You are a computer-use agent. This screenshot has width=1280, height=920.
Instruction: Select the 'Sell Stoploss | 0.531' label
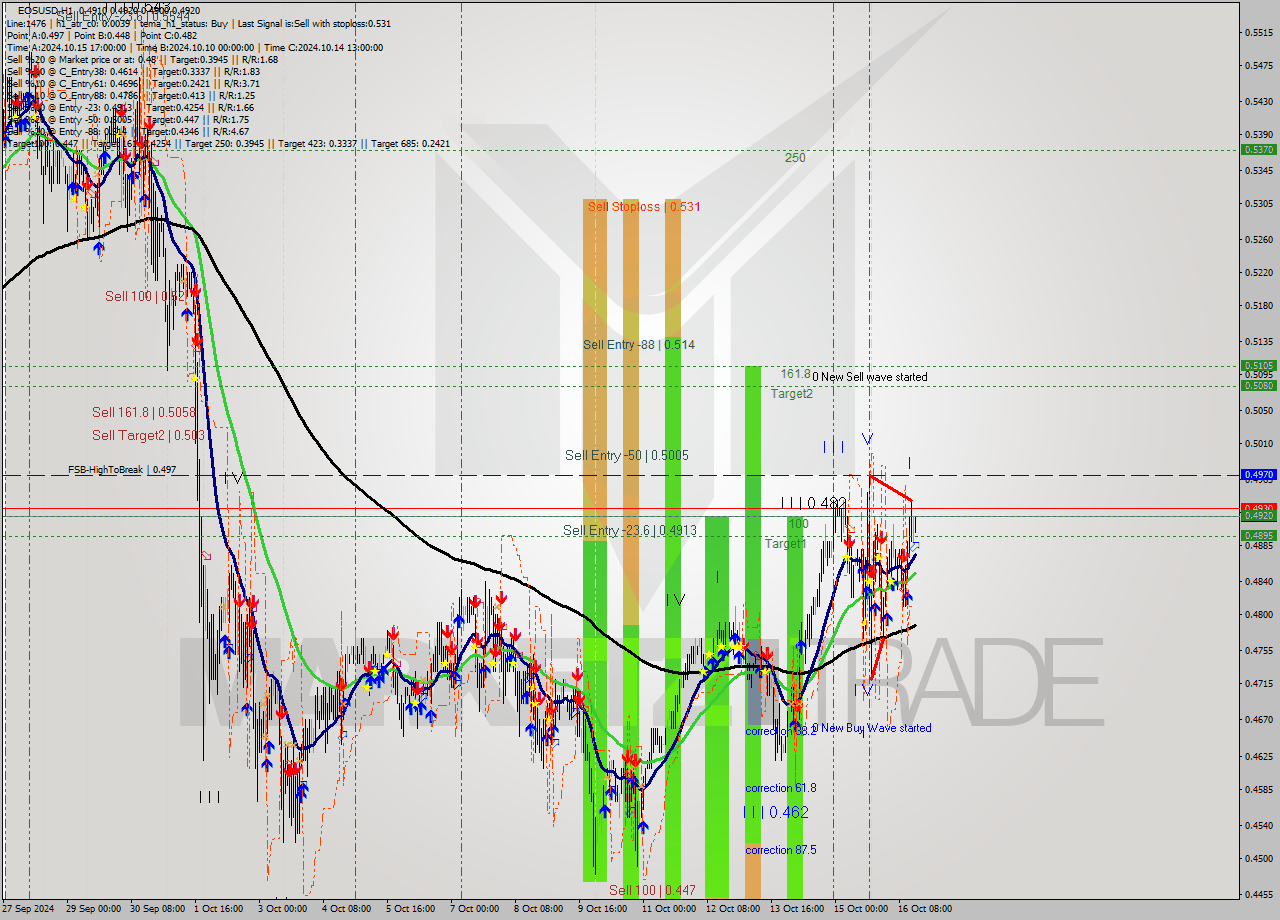point(644,207)
